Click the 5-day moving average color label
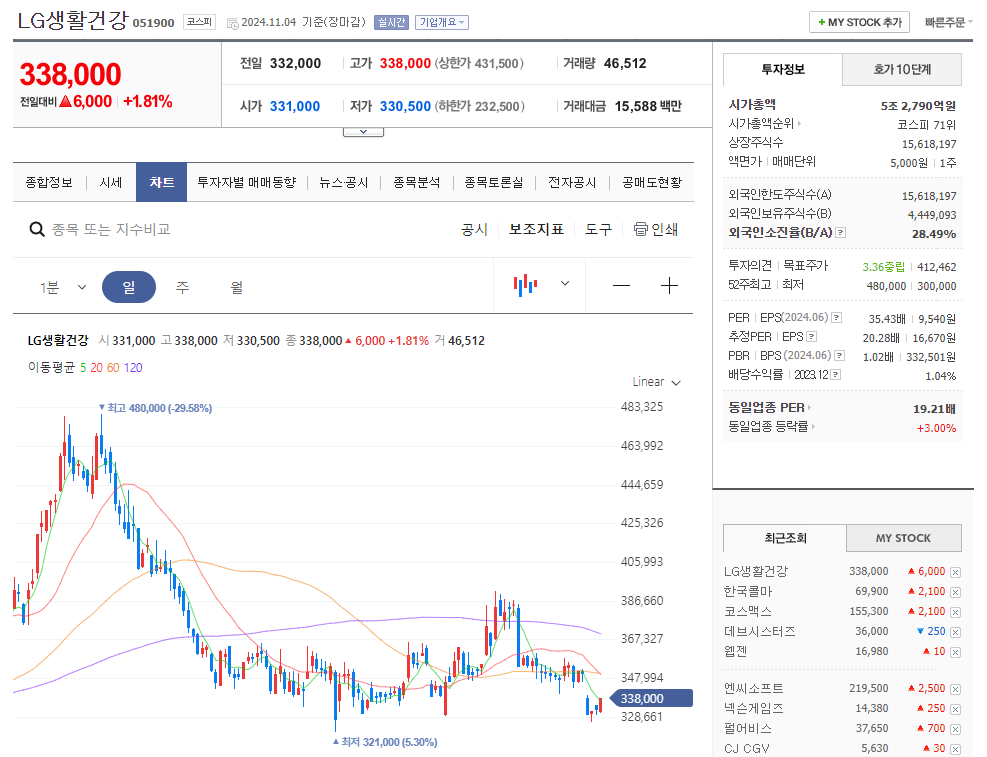This screenshot has height=757, width=987. (83, 367)
